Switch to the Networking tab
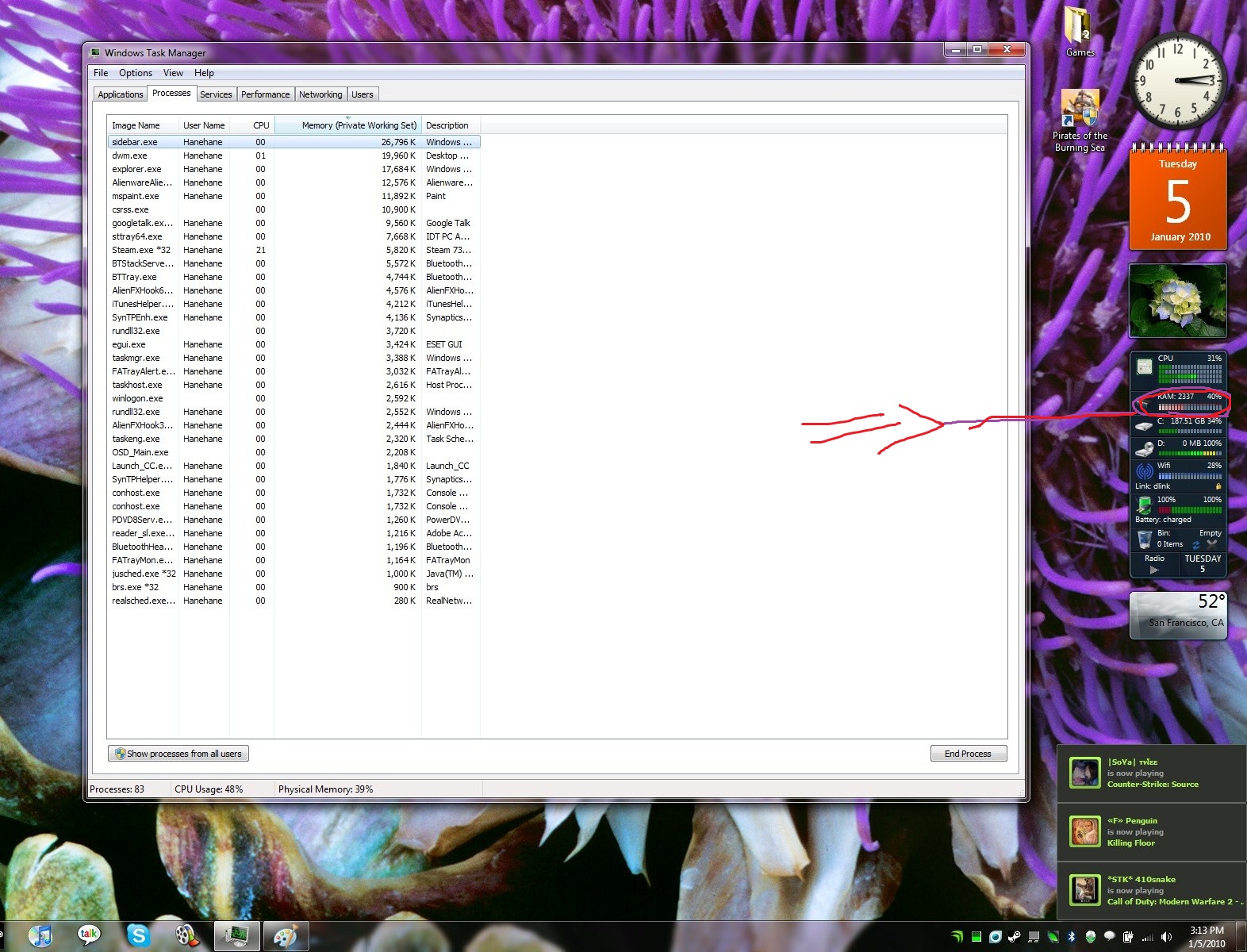The height and width of the screenshot is (952, 1247). pyautogui.click(x=320, y=94)
